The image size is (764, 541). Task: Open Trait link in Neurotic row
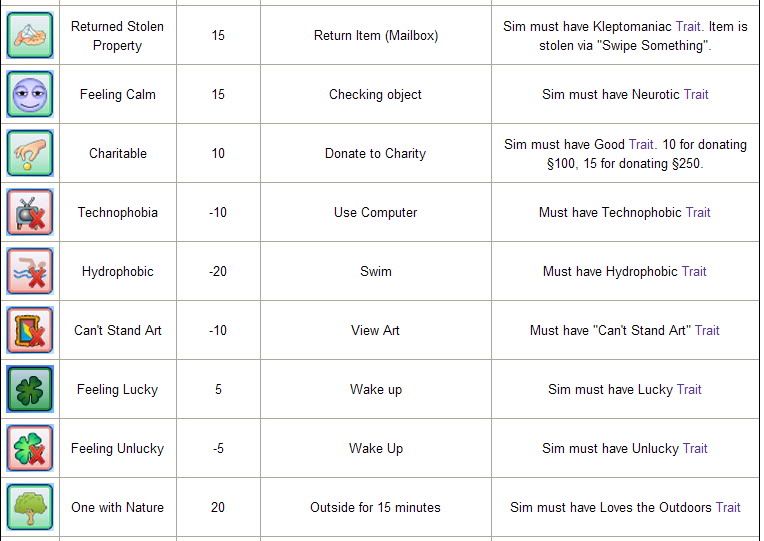point(696,94)
